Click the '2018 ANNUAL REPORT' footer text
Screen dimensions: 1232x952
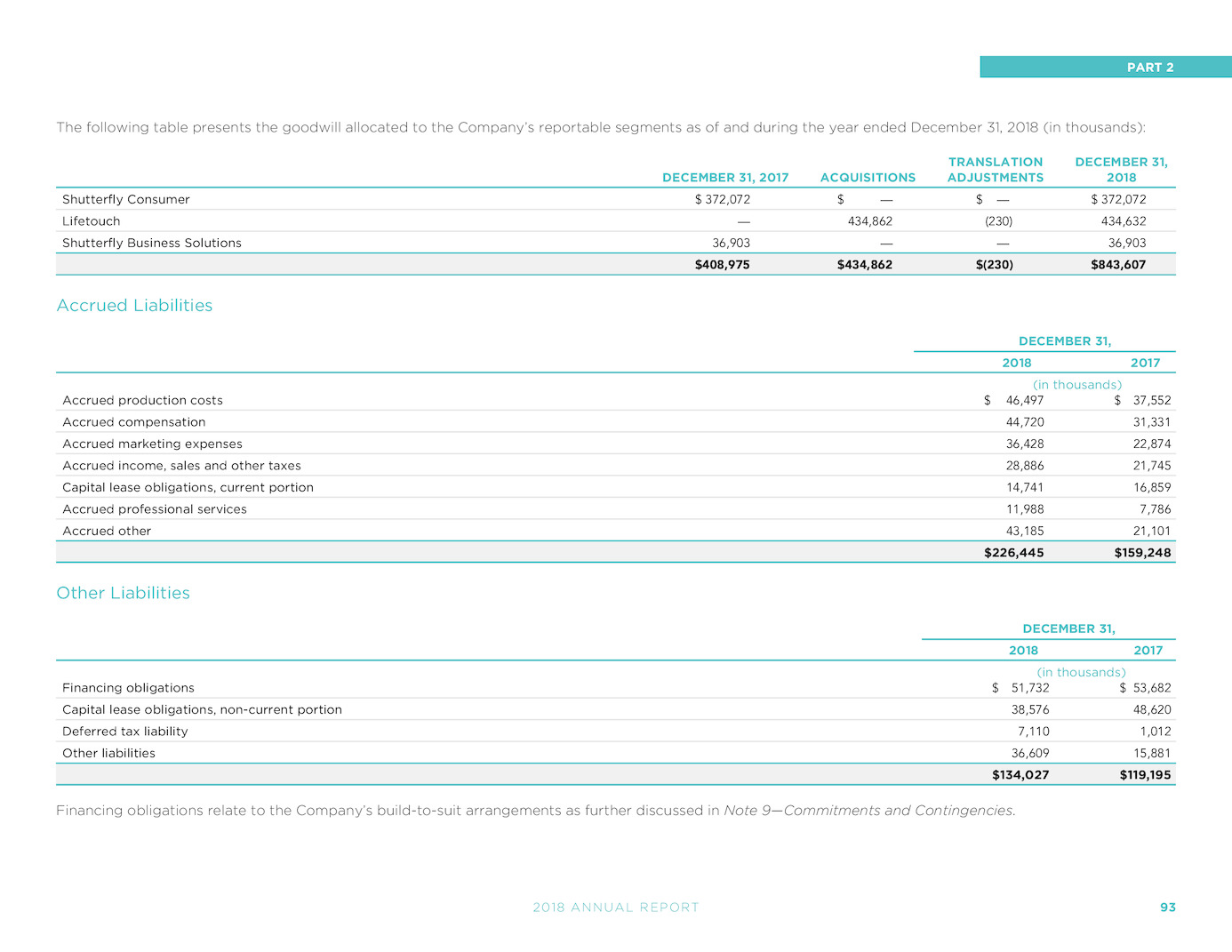[616, 908]
